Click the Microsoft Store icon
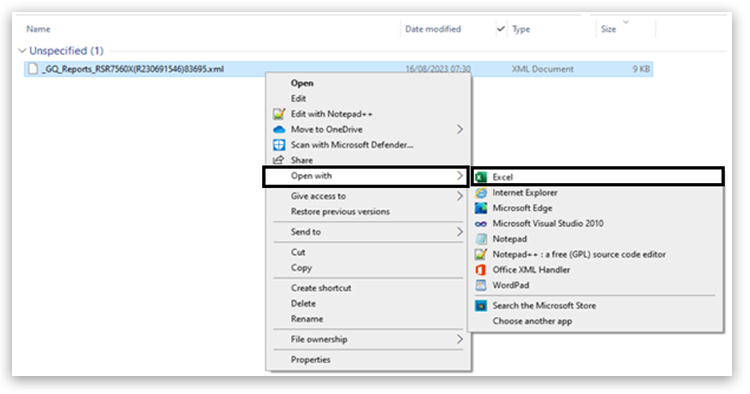The image size is (750, 394). pyautogui.click(x=481, y=306)
